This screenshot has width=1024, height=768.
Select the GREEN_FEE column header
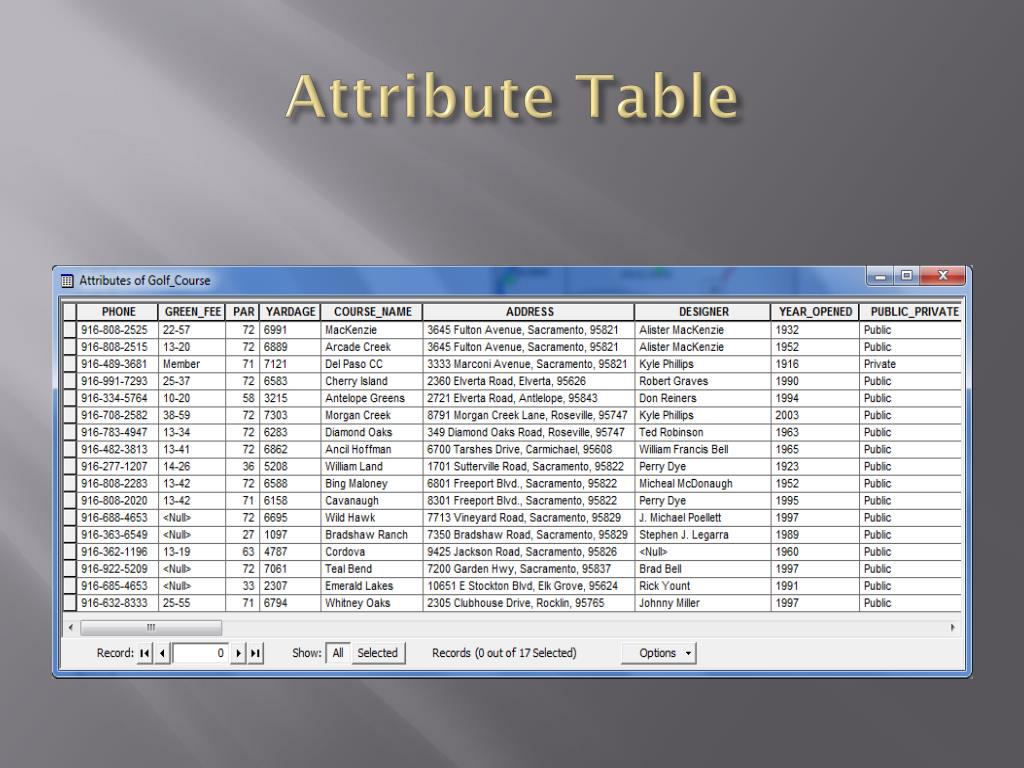(192, 312)
